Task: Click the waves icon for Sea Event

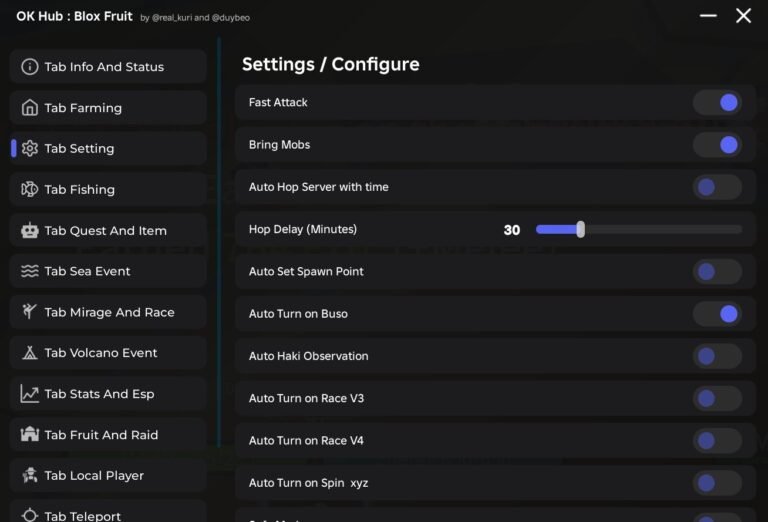Action: pos(29,271)
